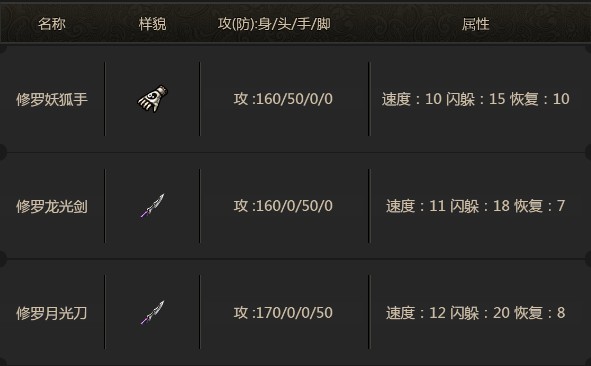Open the 修罗妖狐手 item name
Viewport: 591px width, 366px height.
pyautogui.click(x=52, y=100)
